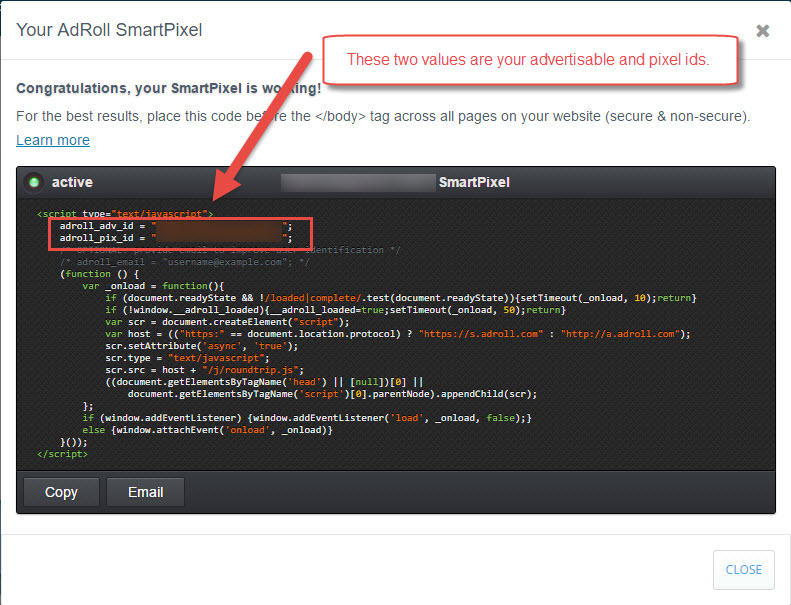Click the SmartPixel header label in the code panel
The width and height of the screenshot is (791, 605).
(x=474, y=182)
